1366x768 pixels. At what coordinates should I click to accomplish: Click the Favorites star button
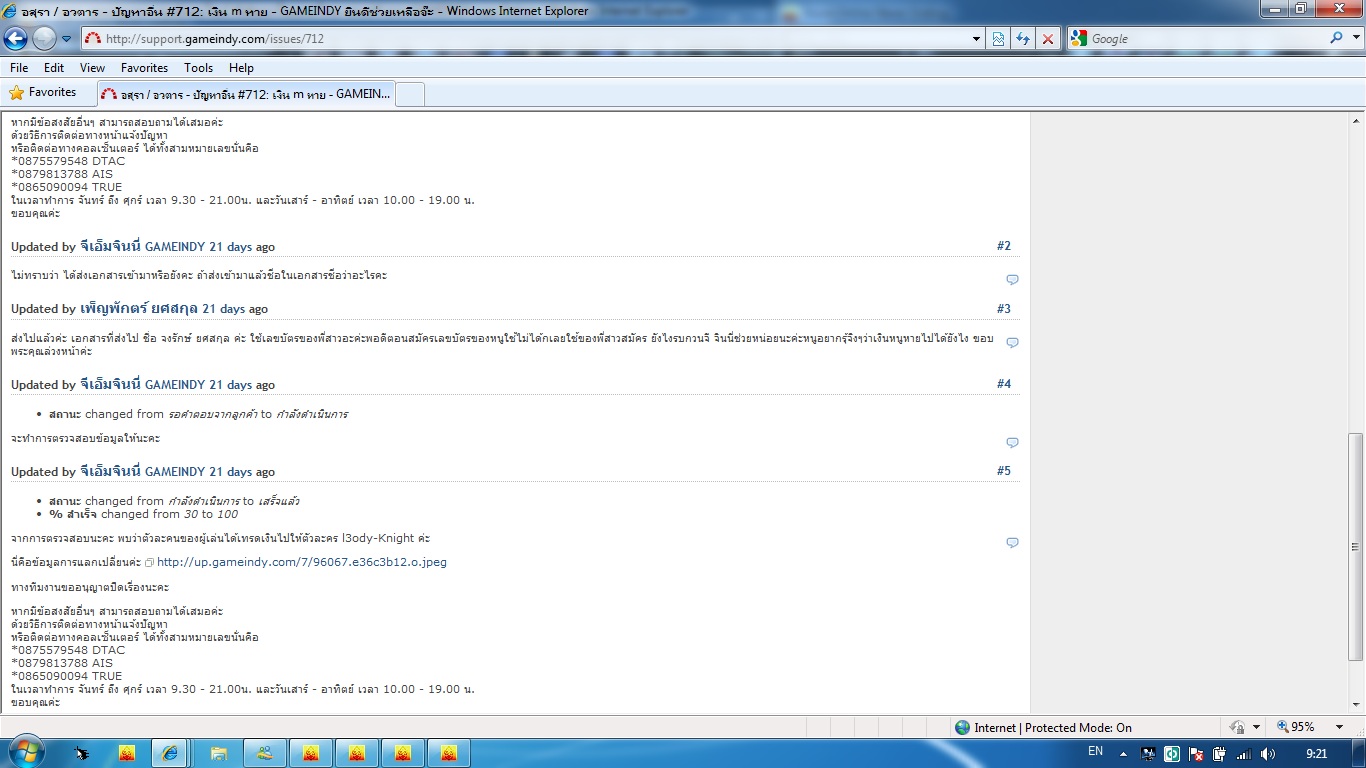pyautogui.click(x=43, y=92)
